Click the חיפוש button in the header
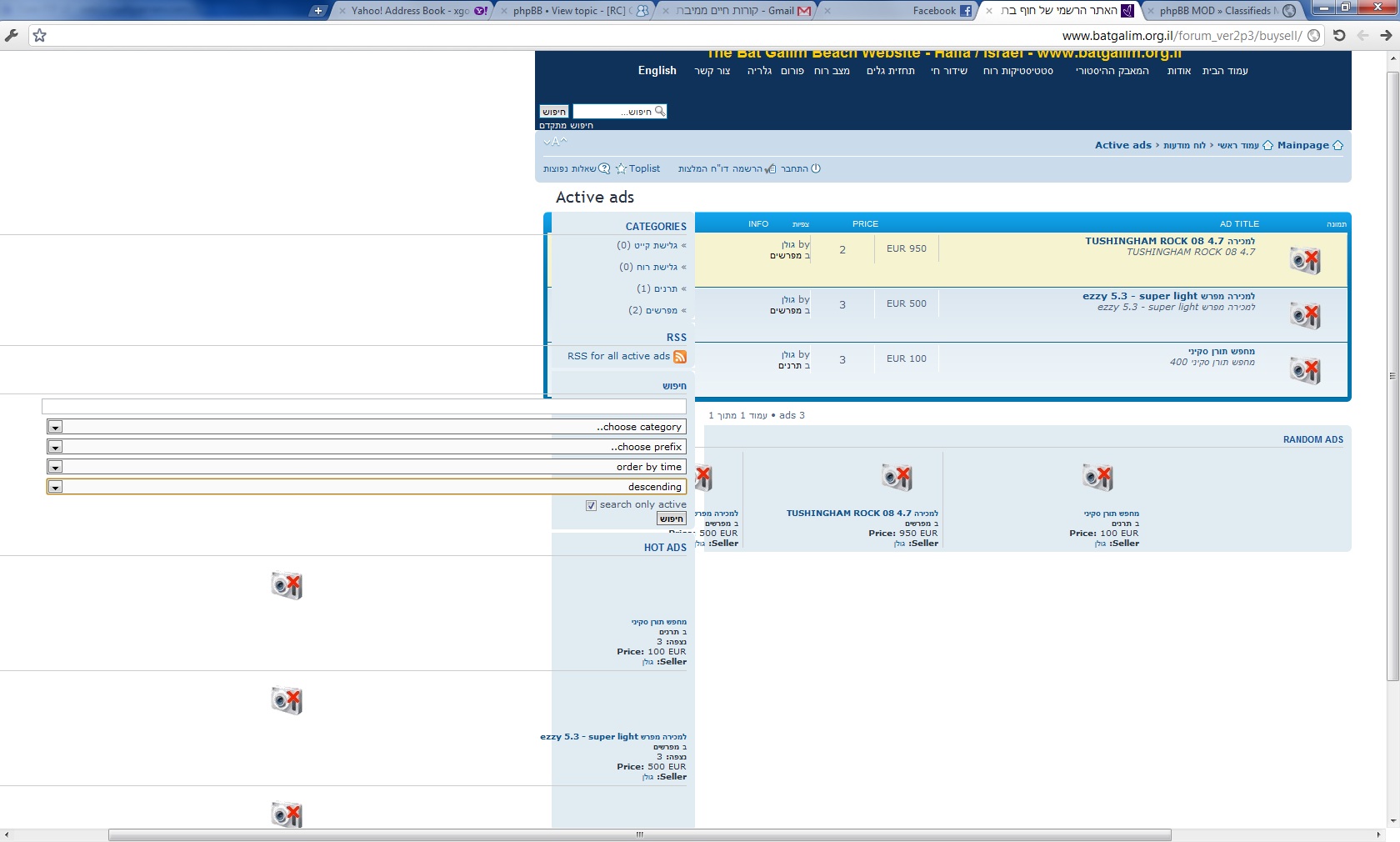Viewport: 1400px width, 842px height. point(554,112)
